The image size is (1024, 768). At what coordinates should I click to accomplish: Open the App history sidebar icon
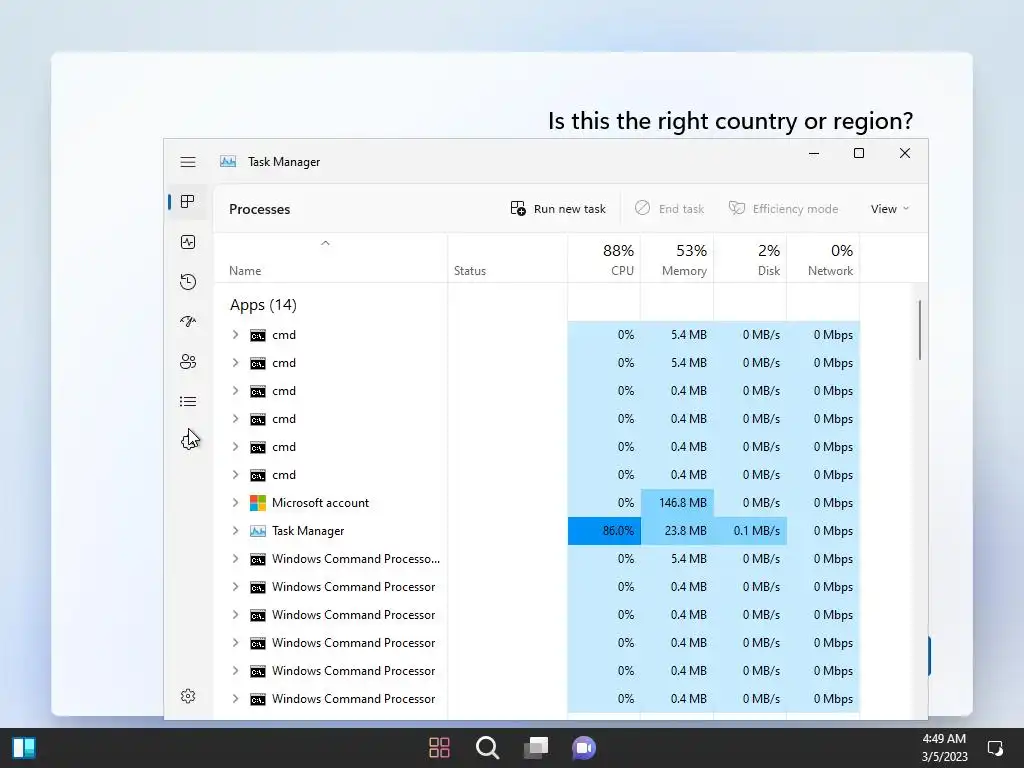click(188, 282)
